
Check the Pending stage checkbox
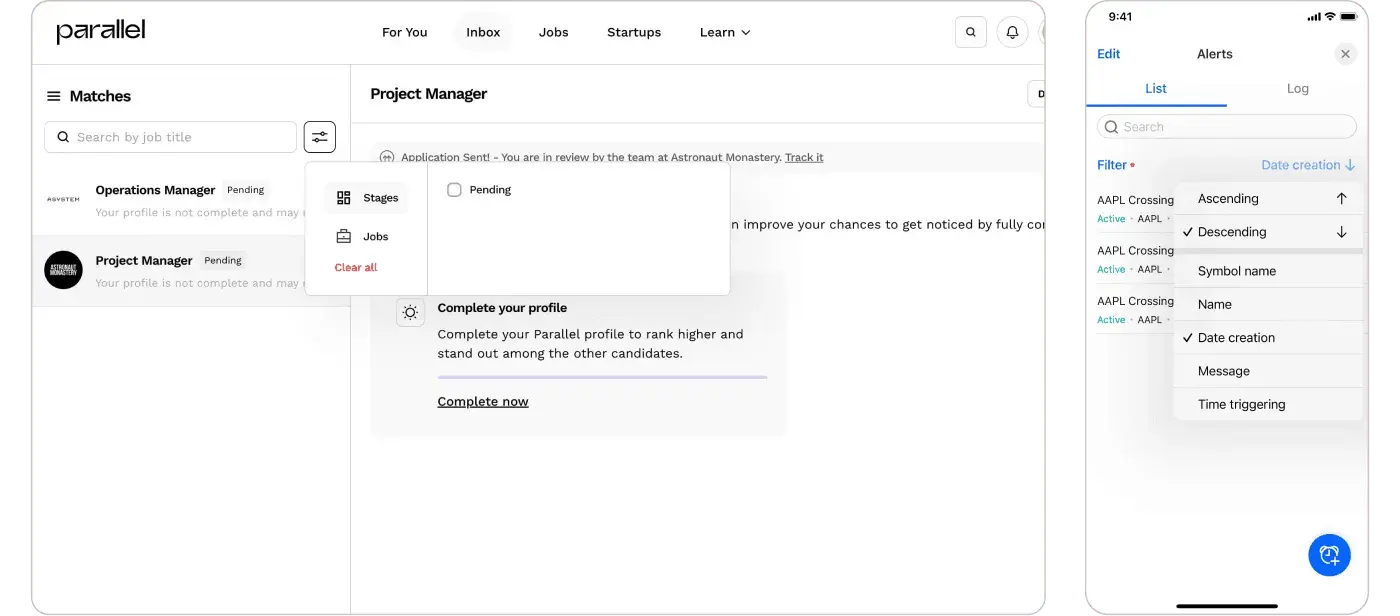(454, 189)
